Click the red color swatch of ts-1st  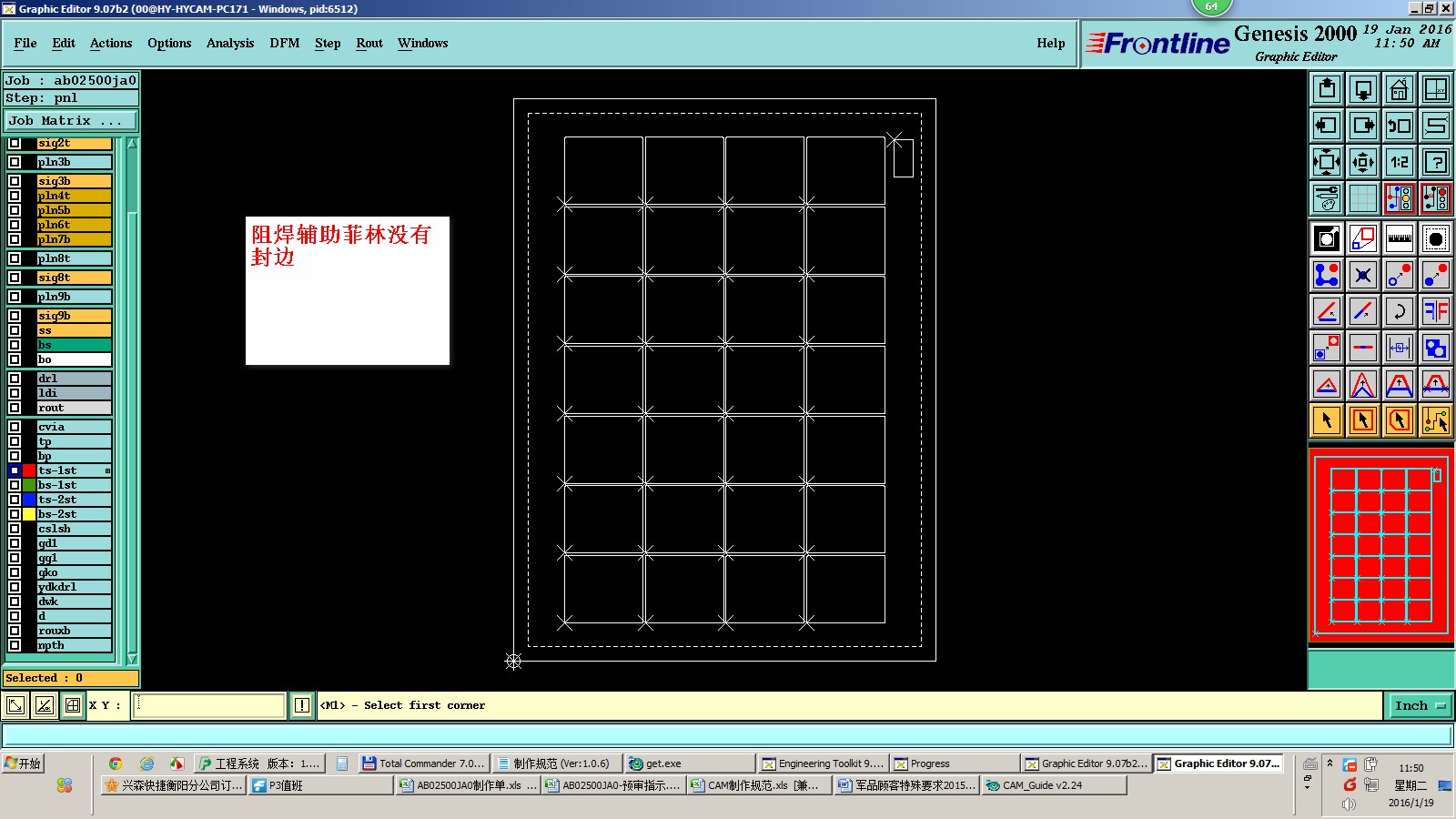click(29, 470)
